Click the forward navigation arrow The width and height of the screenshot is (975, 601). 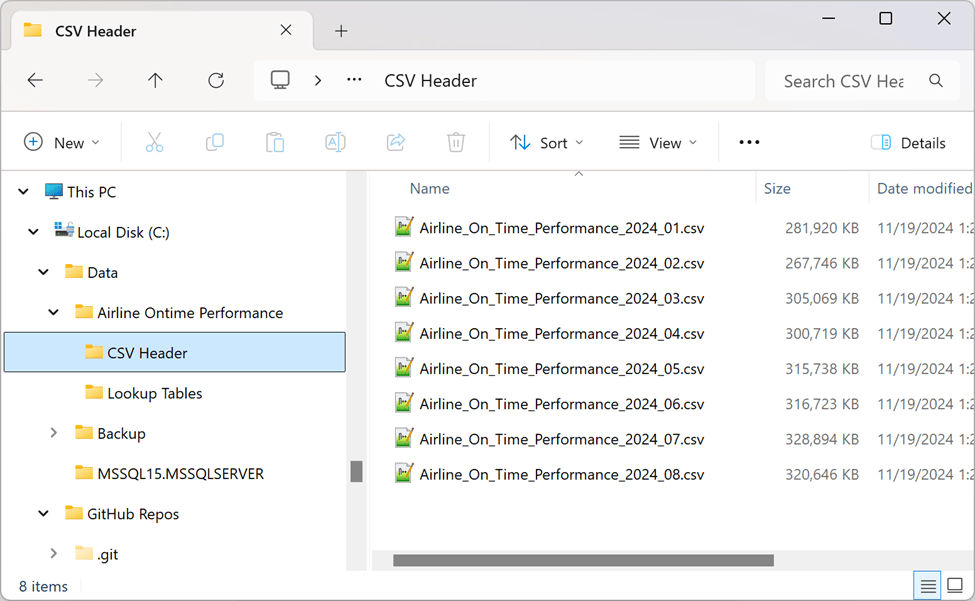point(95,80)
